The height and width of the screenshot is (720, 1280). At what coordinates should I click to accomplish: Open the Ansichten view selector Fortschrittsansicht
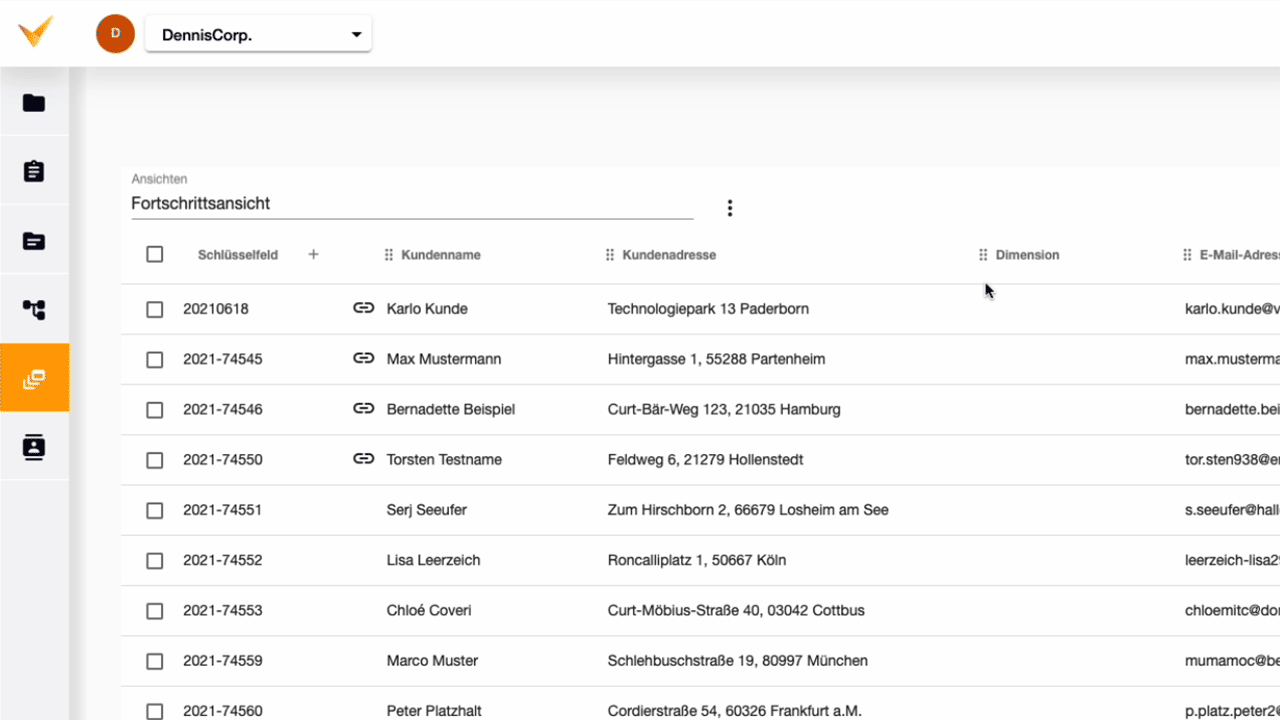pyautogui.click(x=412, y=203)
